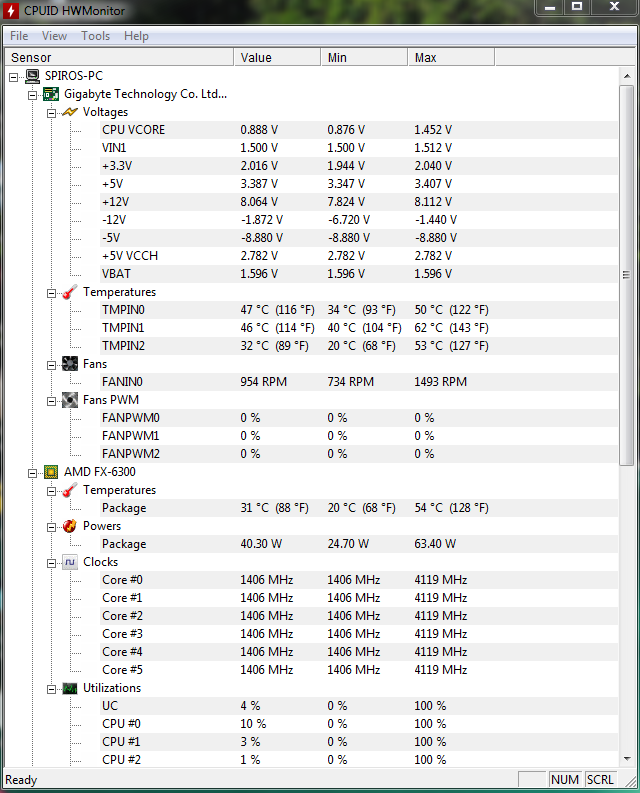Select the Core #3 clock row

[359, 634]
